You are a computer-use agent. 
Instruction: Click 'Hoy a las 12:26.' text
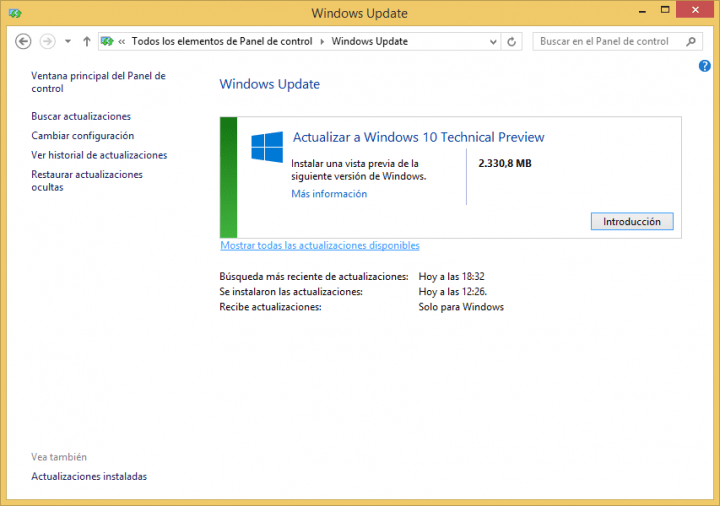tap(453, 292)
